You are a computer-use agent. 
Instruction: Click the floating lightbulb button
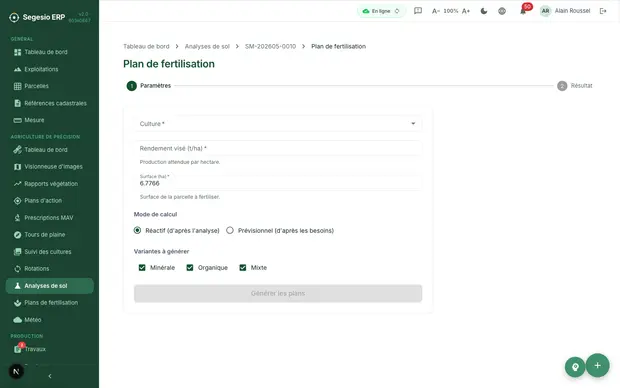[x=575, y=367]
